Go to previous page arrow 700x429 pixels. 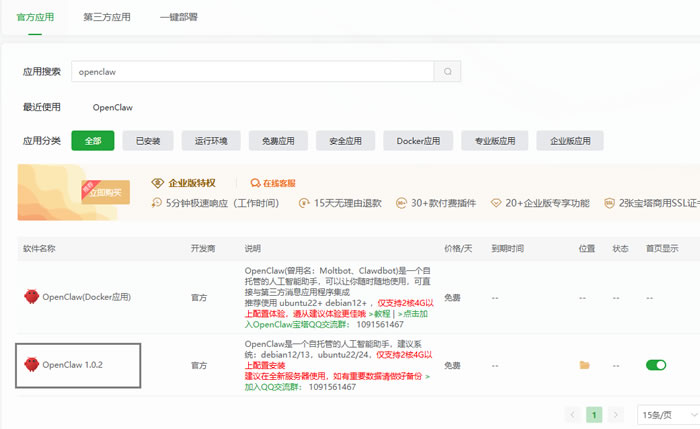(573, 414)
